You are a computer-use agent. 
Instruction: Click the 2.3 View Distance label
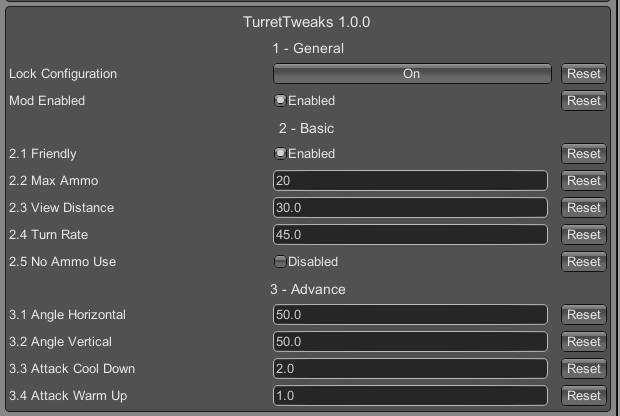tap(61, 208)
